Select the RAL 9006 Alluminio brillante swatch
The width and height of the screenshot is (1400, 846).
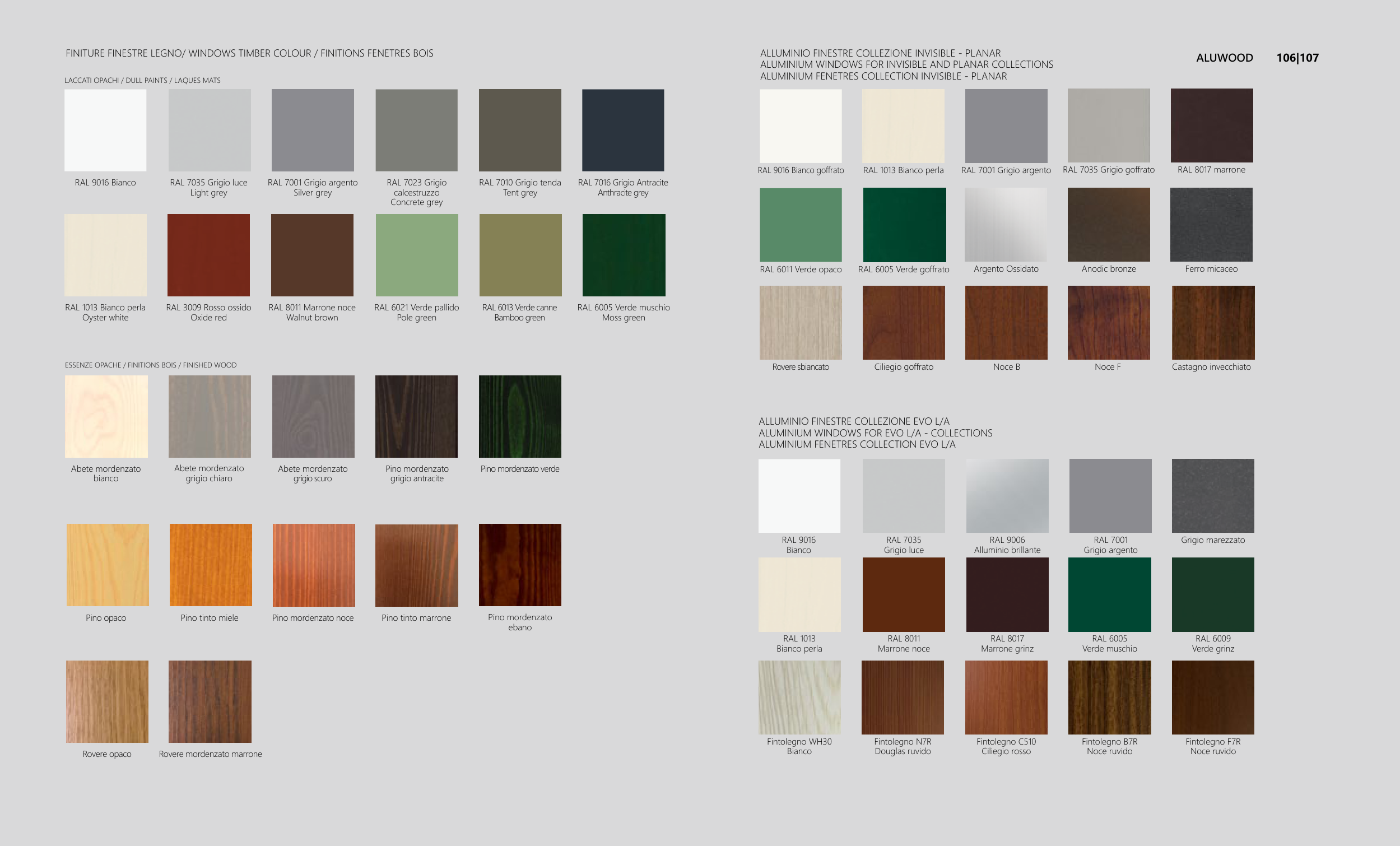point(1007,495)
